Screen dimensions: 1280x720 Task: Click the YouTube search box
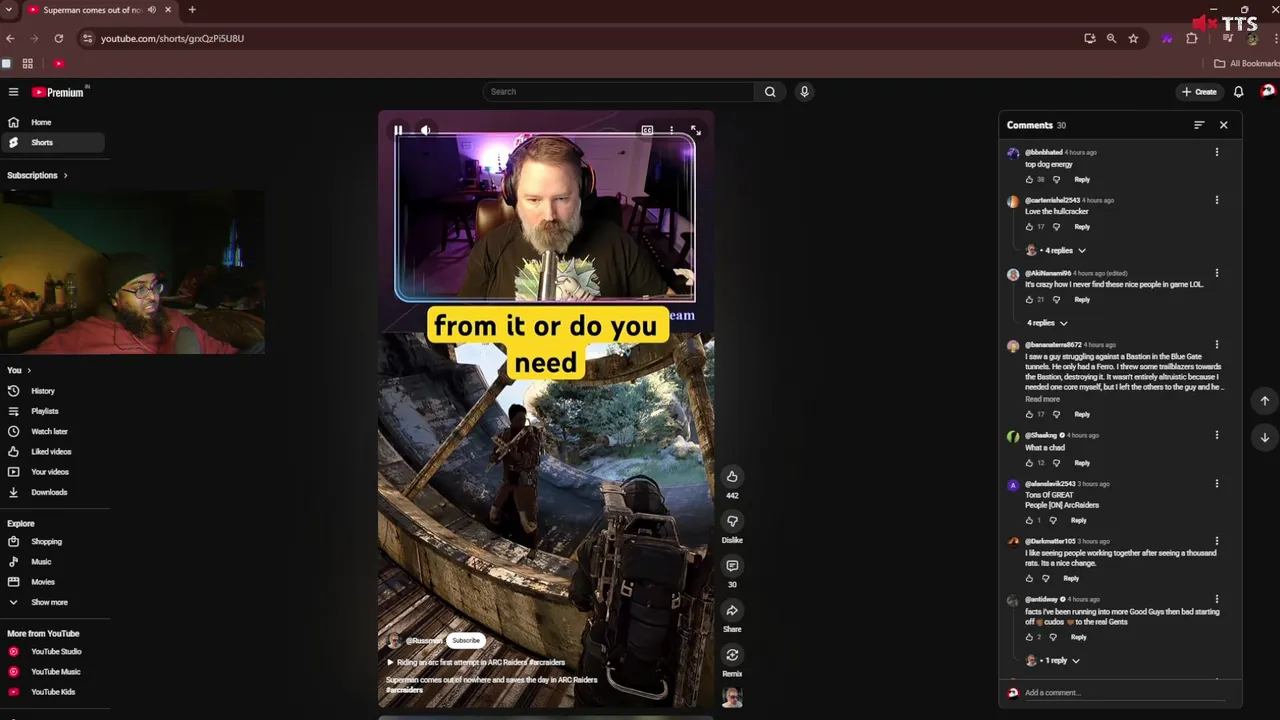pyautogui.click(x=618, y=91)
